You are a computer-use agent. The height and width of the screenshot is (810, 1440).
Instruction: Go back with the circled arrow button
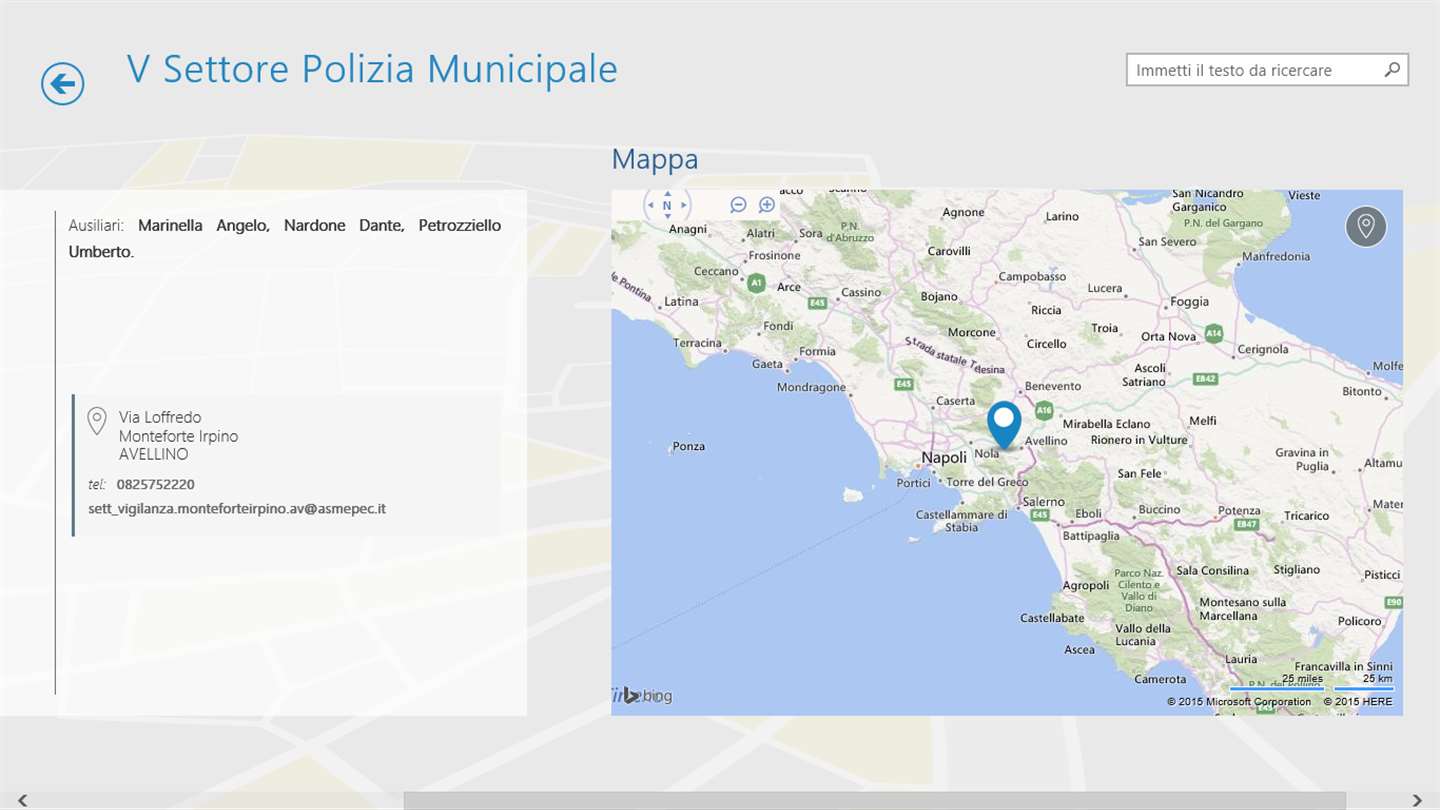(x=62, y=83)
